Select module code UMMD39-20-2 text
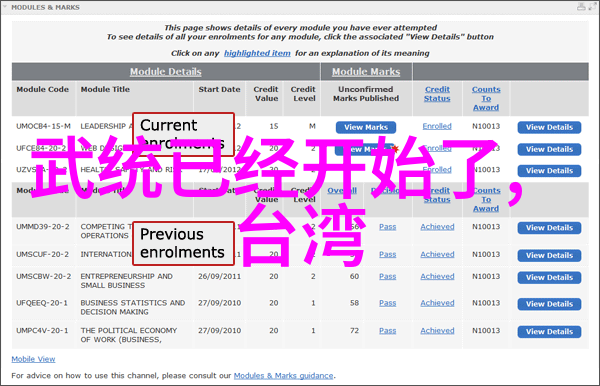600x386 pixels. click(x=42, y=227)
